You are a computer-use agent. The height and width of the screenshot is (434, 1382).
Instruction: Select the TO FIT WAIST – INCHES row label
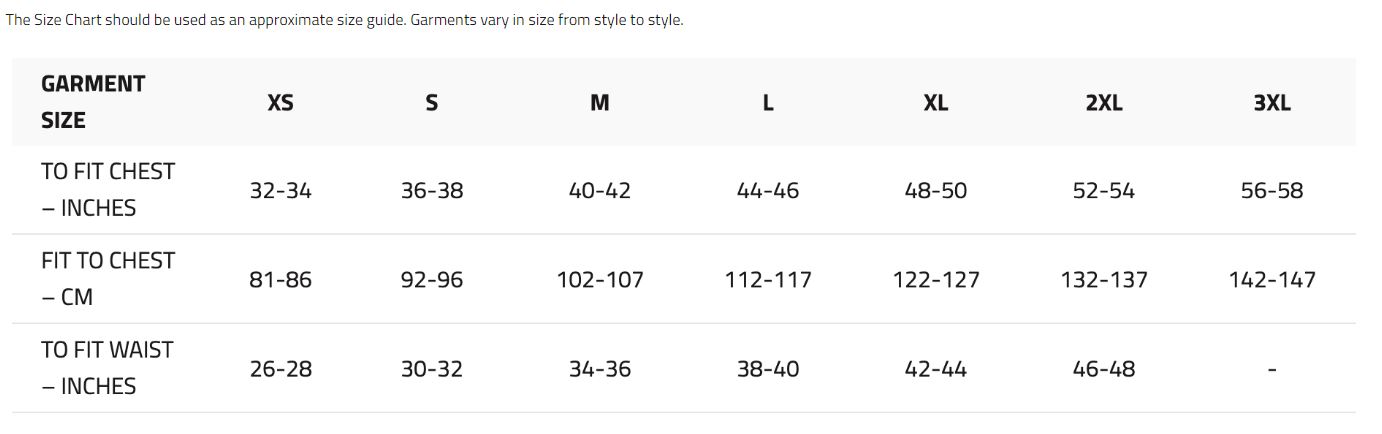click(107, 368)
